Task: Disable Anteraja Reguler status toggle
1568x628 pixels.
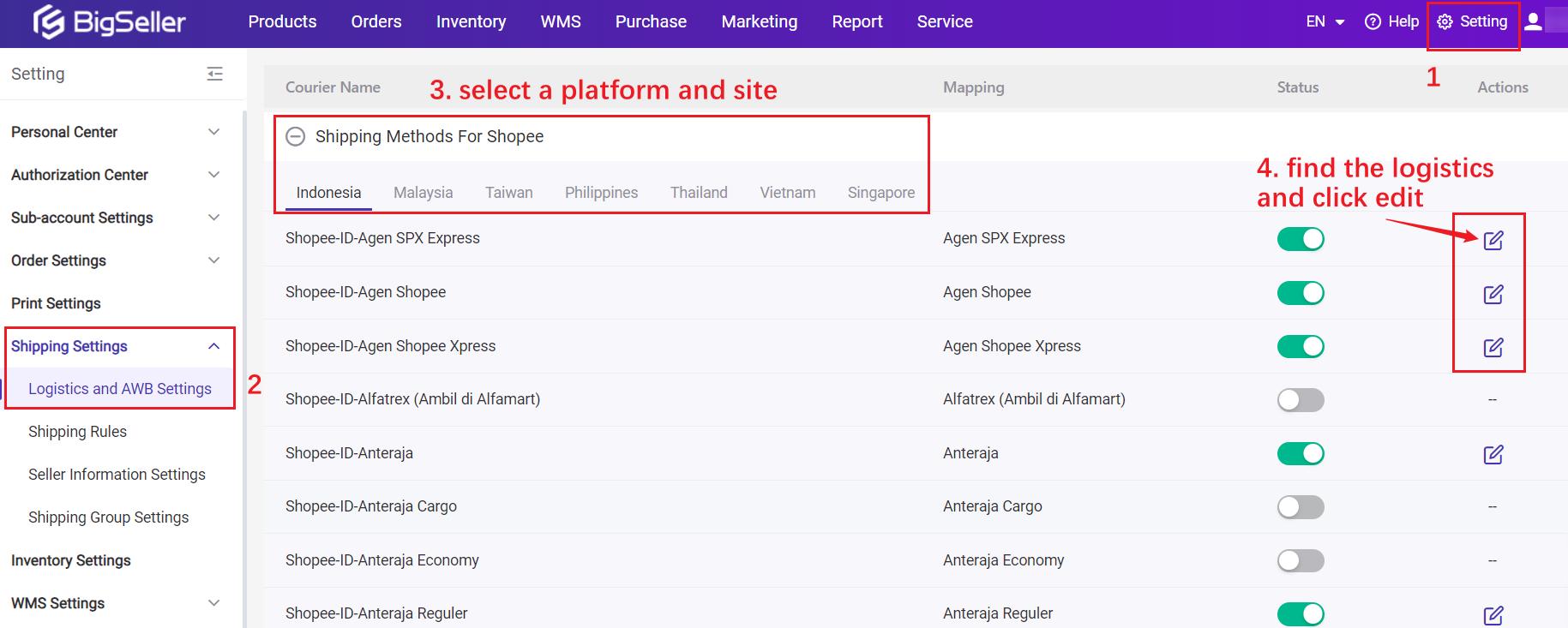Action: click(1301, 614)
